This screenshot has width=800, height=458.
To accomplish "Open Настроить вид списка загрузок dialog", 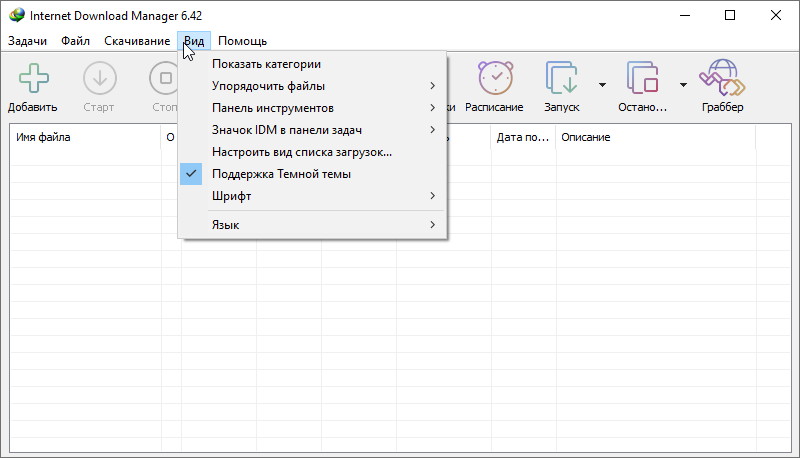I will click(x=312, y=152).
